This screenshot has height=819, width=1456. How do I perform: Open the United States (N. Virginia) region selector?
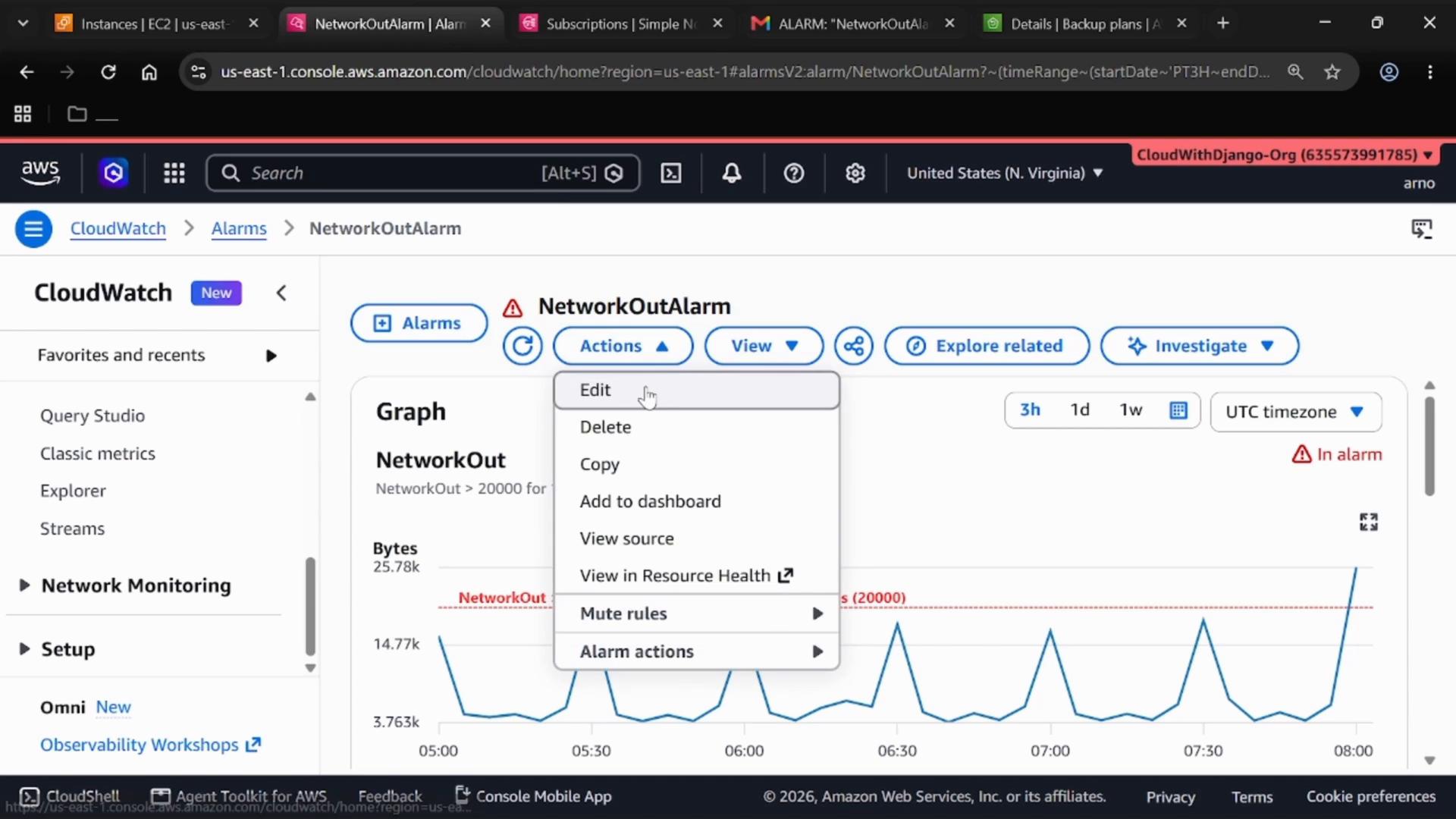tap(1005, 173)
